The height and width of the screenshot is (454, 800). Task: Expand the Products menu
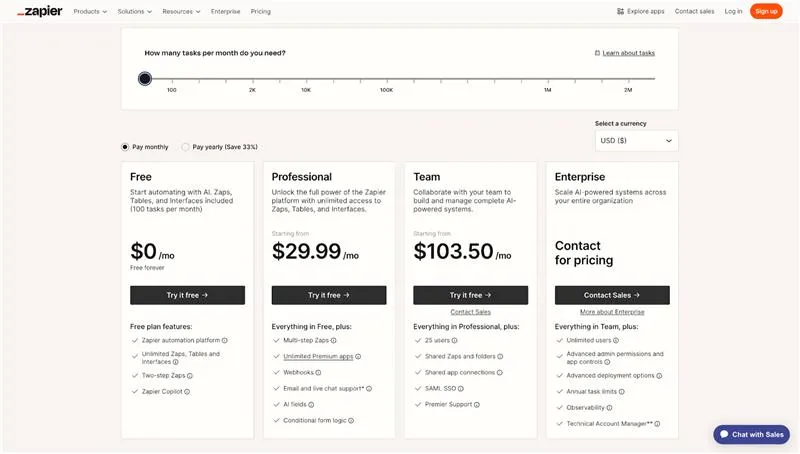click(x=90, y=11)
